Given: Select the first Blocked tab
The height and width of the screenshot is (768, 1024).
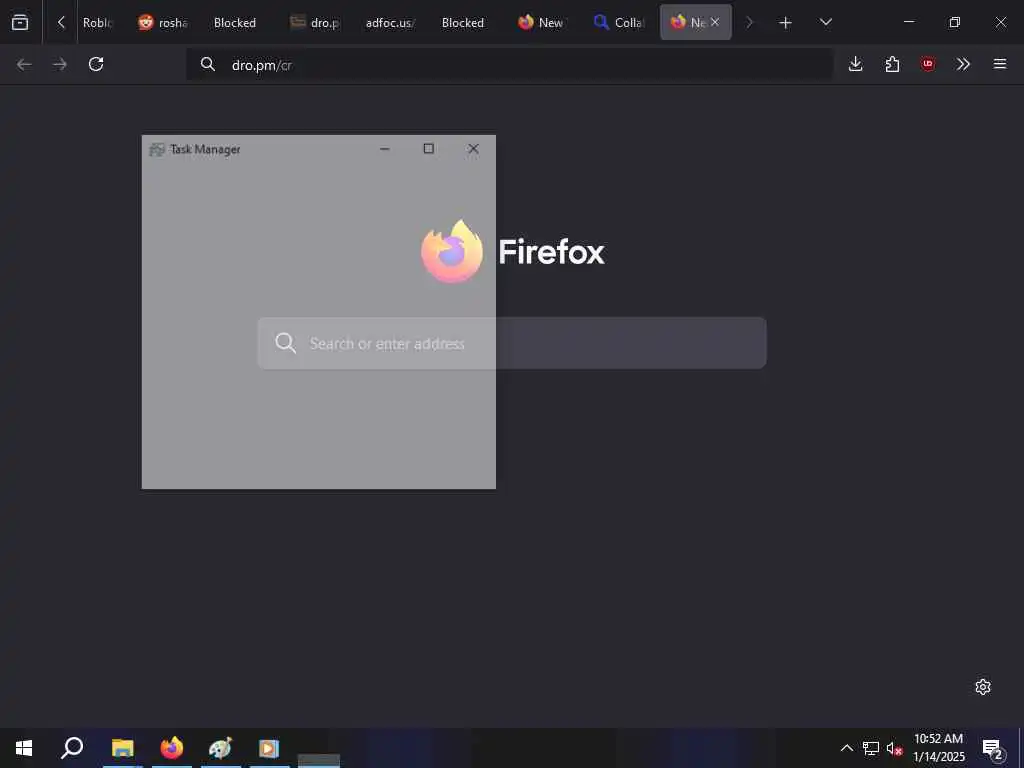Looking at the screenshot, I should click(x=234, y=23).
